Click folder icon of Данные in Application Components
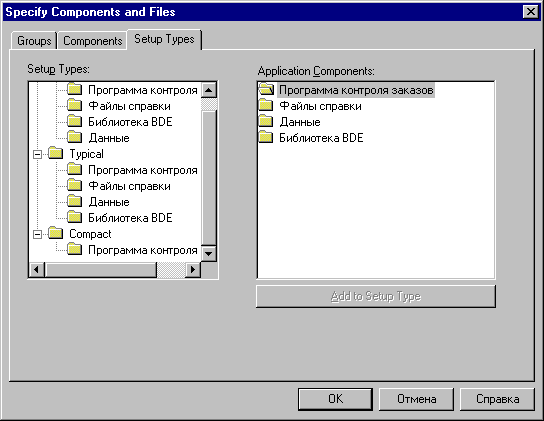The height and width of the screenshot is (421, 544). pos(266,121)
